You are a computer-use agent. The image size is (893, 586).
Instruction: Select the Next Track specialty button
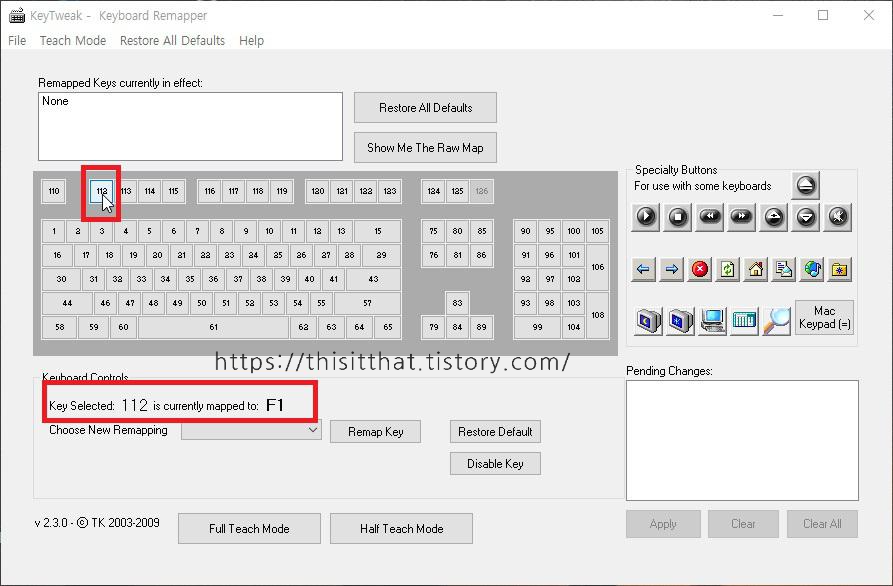click(742, 217)
